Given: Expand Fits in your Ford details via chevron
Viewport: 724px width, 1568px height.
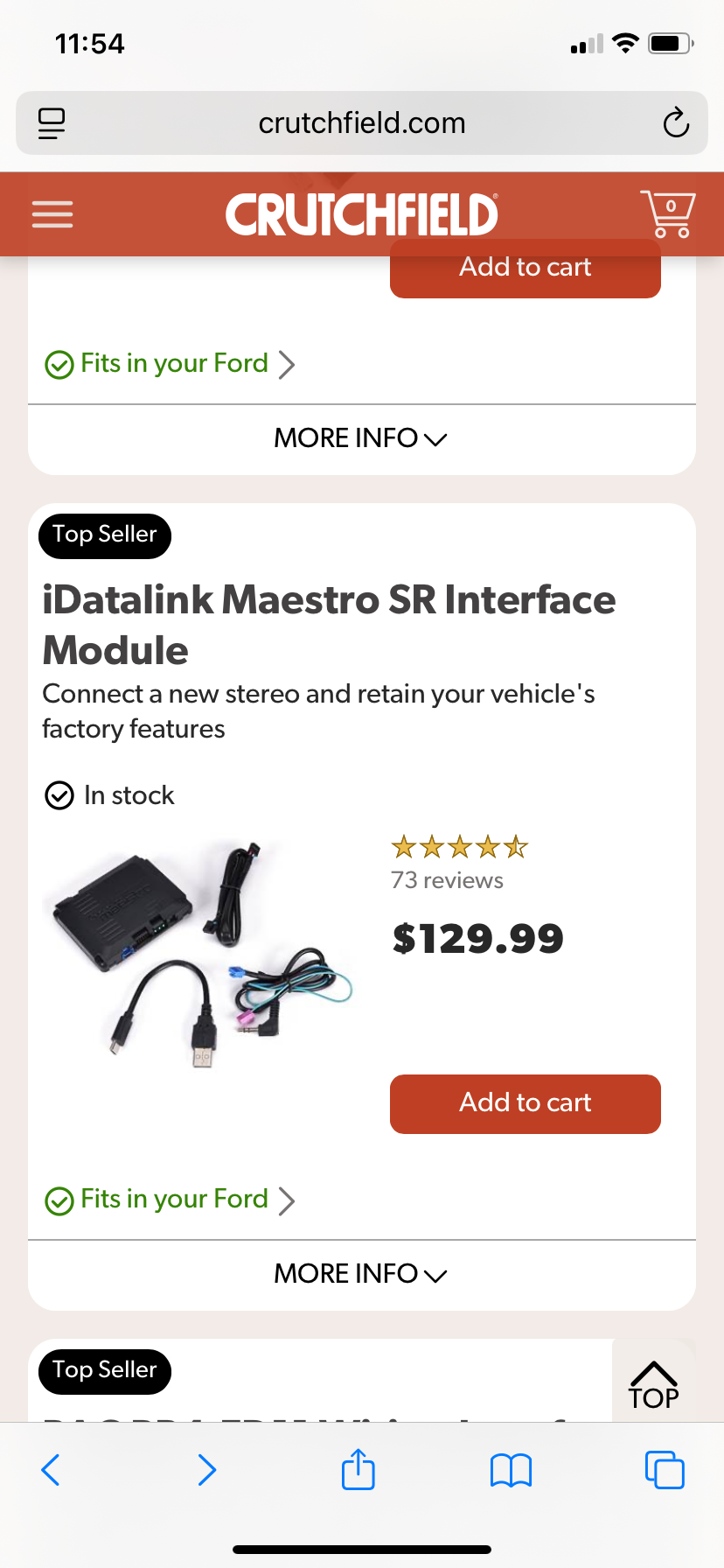Looking at the screenshot, I should (288, 1200).
